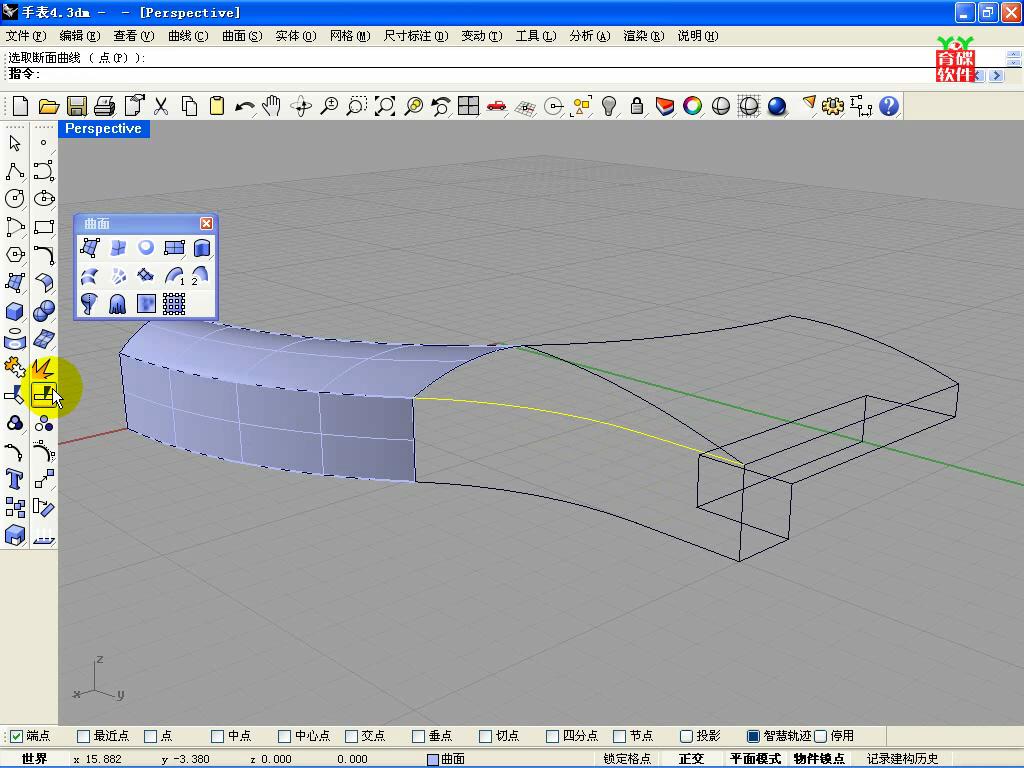Save the model with the floppy disk icon
1024x768 pixels.
[76, 106]
